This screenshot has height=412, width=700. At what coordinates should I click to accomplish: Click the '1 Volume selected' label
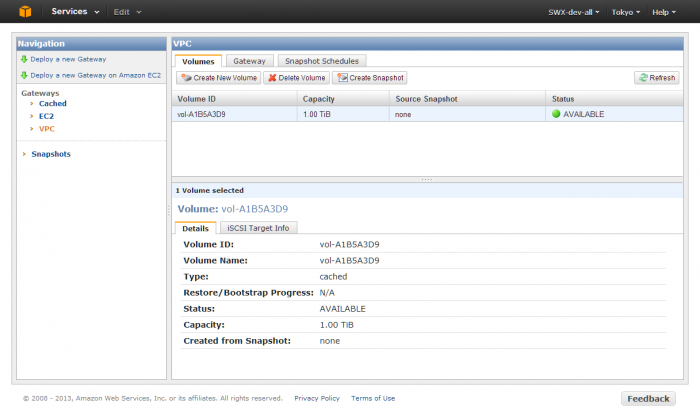click(210, 191)
